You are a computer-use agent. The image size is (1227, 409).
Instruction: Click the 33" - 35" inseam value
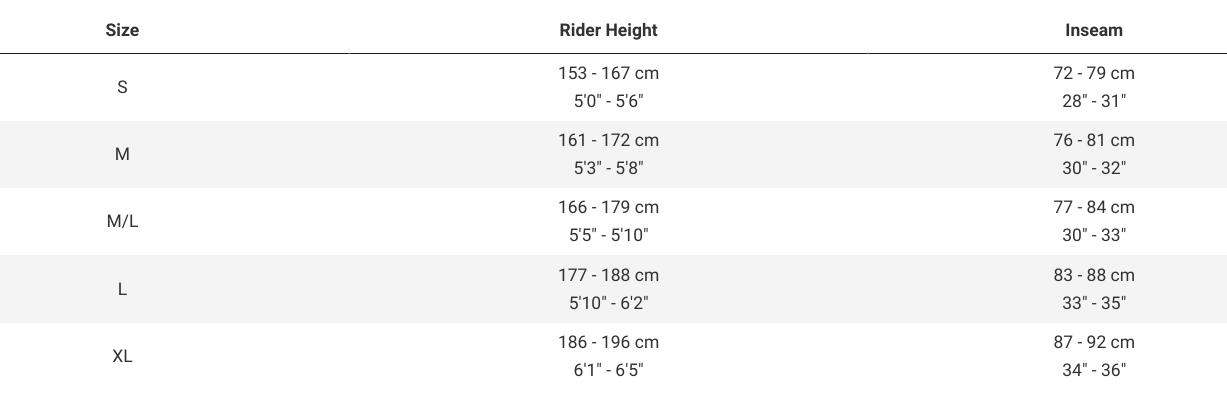click(x=1094, y=303)
